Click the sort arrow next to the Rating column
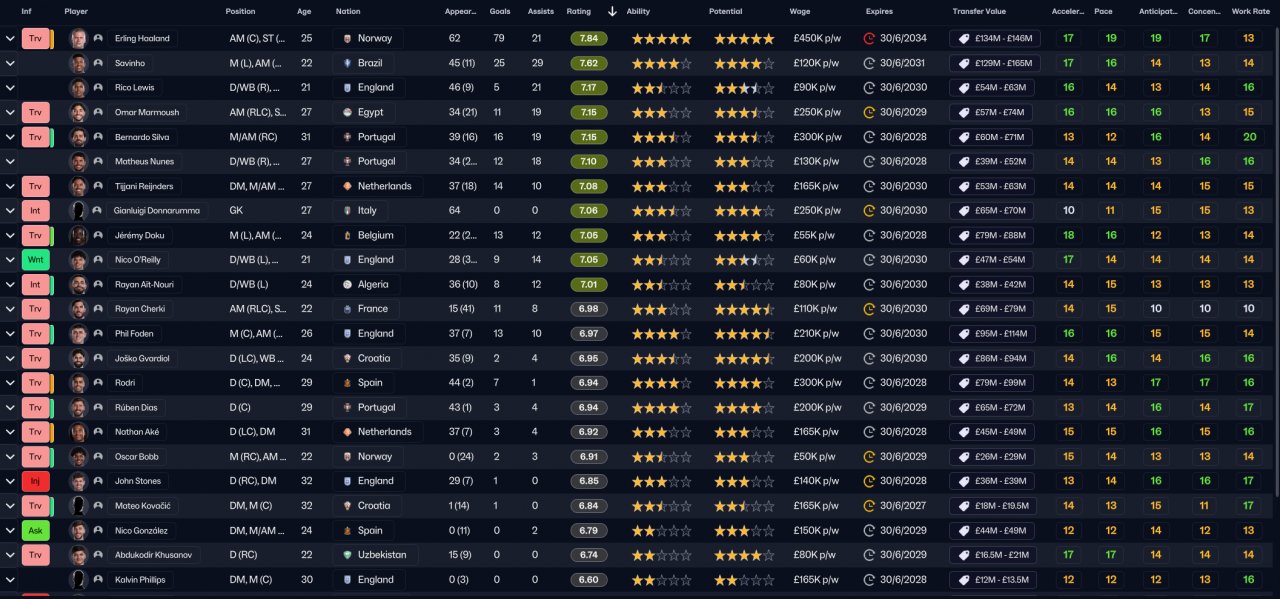 coord(612,11)
